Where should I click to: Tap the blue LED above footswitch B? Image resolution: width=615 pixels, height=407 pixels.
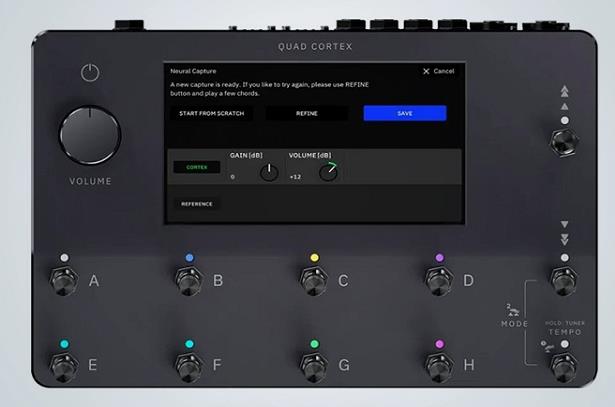pyautogui.click(x=189, y=258)
